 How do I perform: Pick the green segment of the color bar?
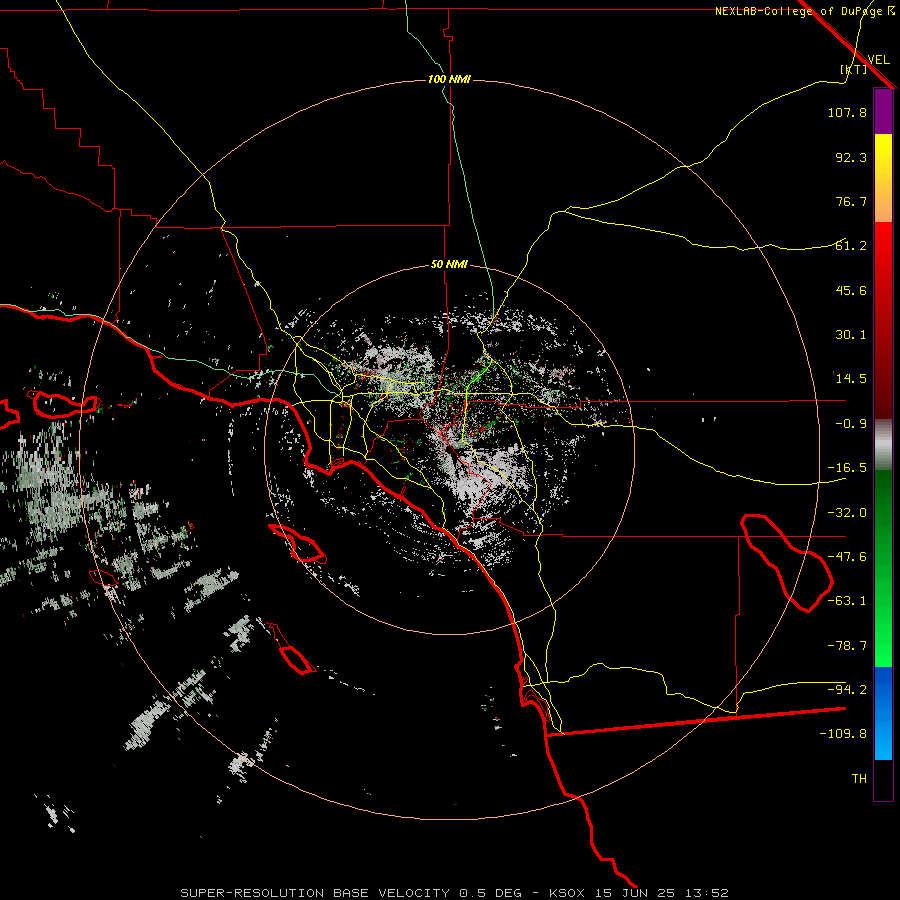coord(883,568)
